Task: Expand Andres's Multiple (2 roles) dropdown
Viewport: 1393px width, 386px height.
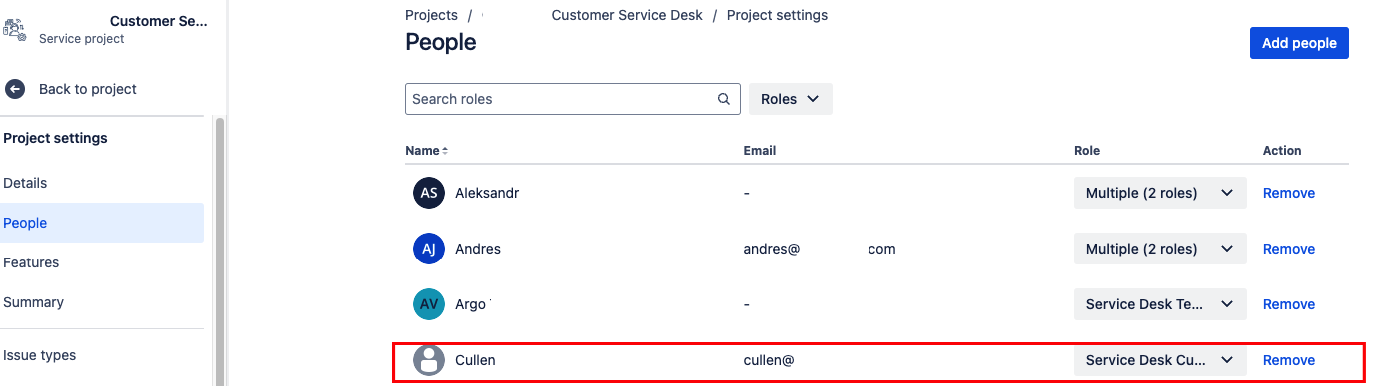Action: tap(1160, 249)
